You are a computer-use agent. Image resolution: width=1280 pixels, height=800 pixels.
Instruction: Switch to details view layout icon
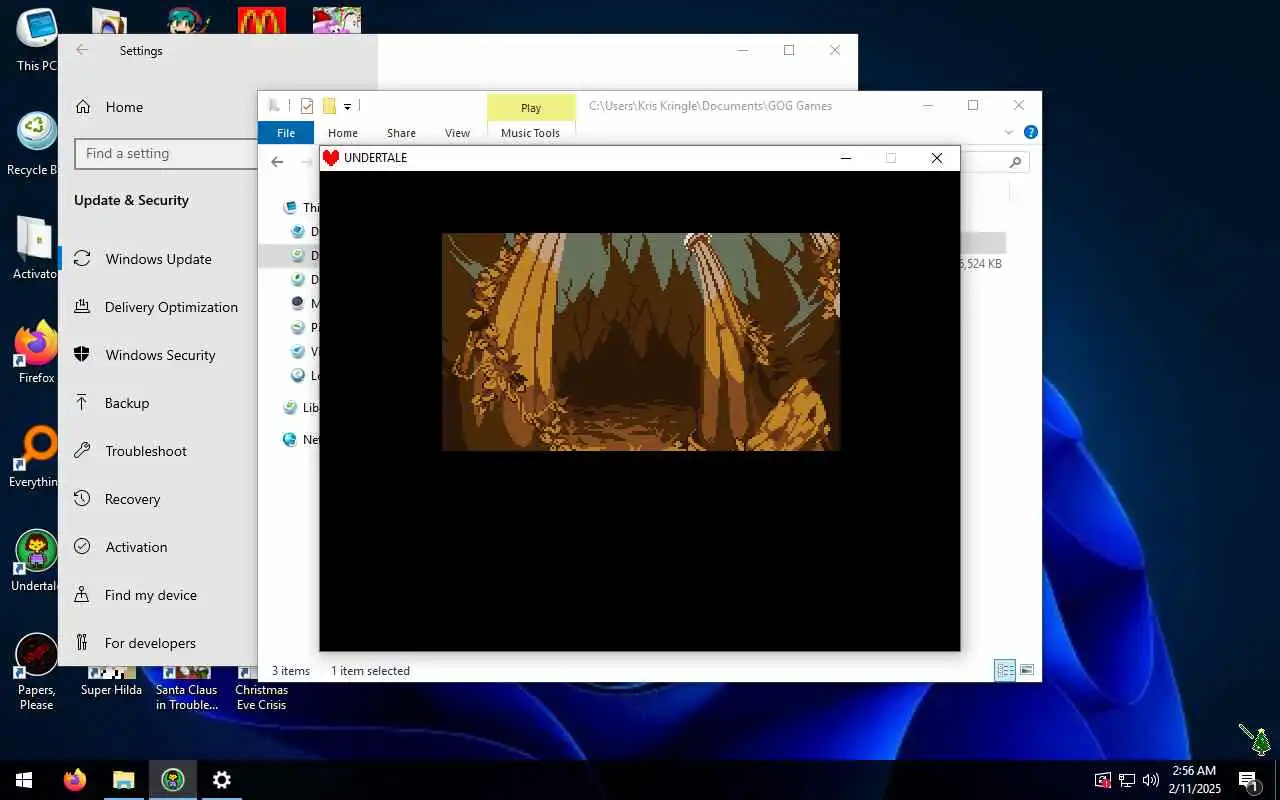pos(1005,671)
